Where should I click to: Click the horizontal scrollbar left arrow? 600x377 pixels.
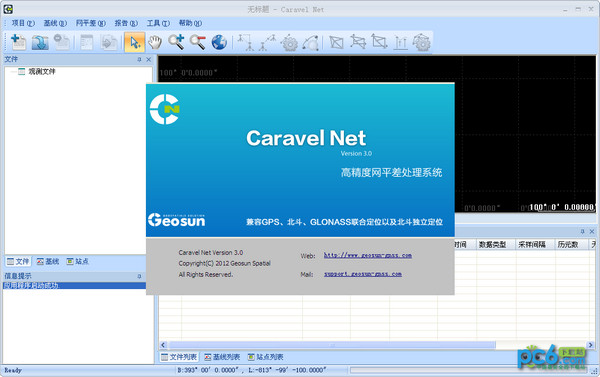point(163,345)
